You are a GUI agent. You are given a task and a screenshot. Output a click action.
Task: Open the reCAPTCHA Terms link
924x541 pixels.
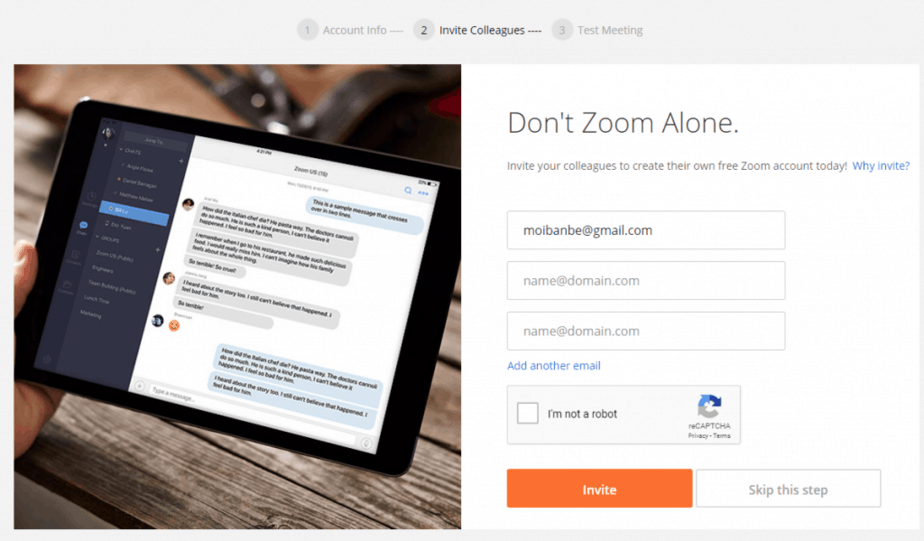(722, 436)
